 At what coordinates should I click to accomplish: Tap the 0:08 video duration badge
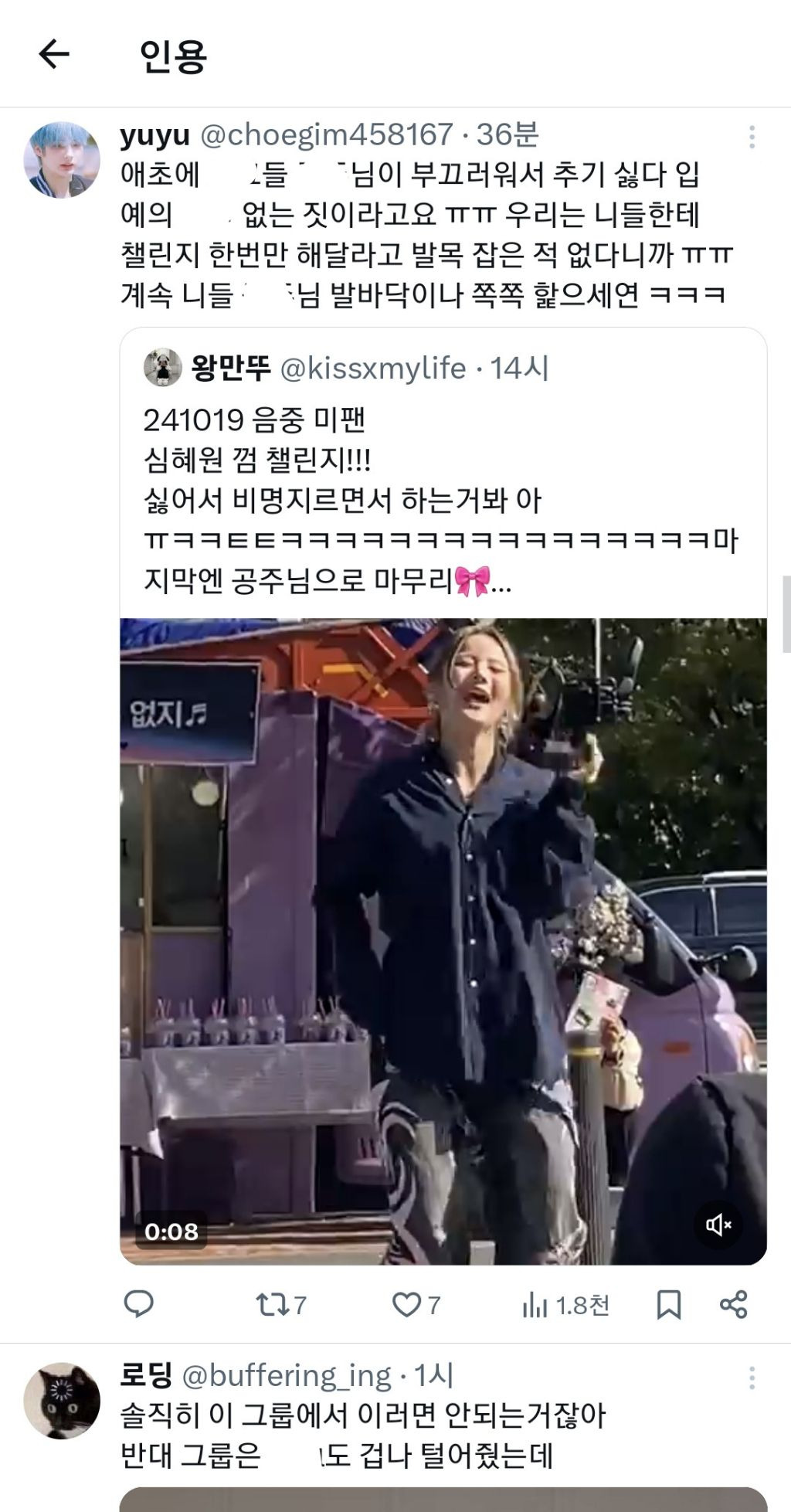click(171, 1232)
